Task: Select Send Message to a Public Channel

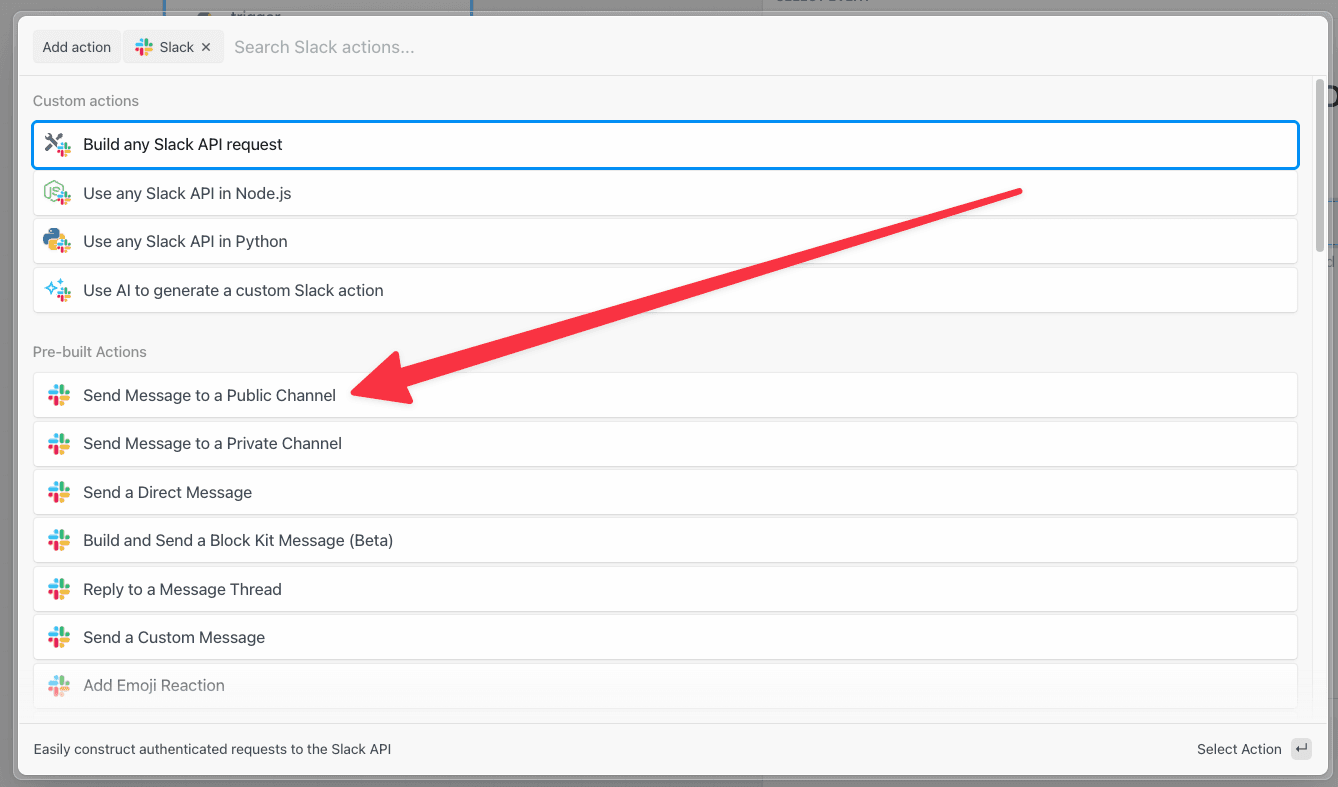Action: coord(665,395)
